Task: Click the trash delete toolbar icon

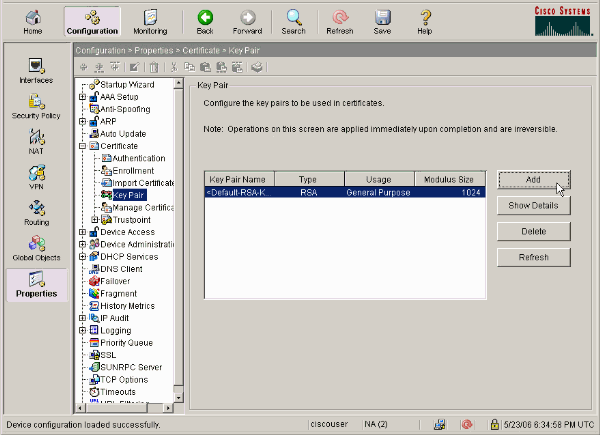Action: (x=154, y=67)
